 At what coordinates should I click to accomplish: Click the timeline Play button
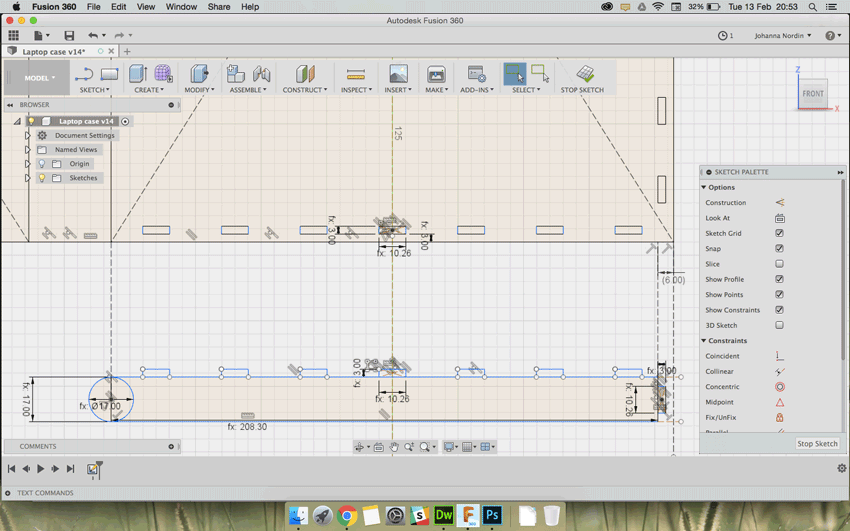tap(41, 468)
